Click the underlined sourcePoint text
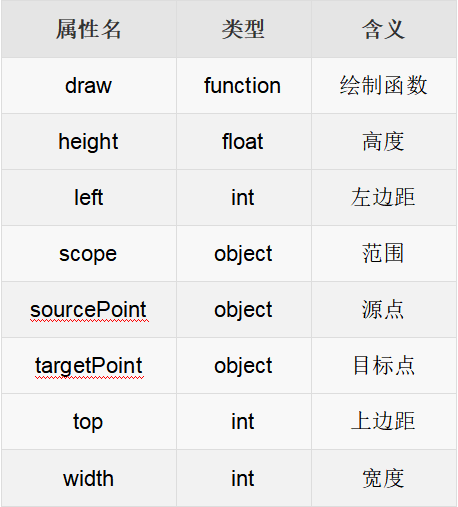 (x=89, y=310)
